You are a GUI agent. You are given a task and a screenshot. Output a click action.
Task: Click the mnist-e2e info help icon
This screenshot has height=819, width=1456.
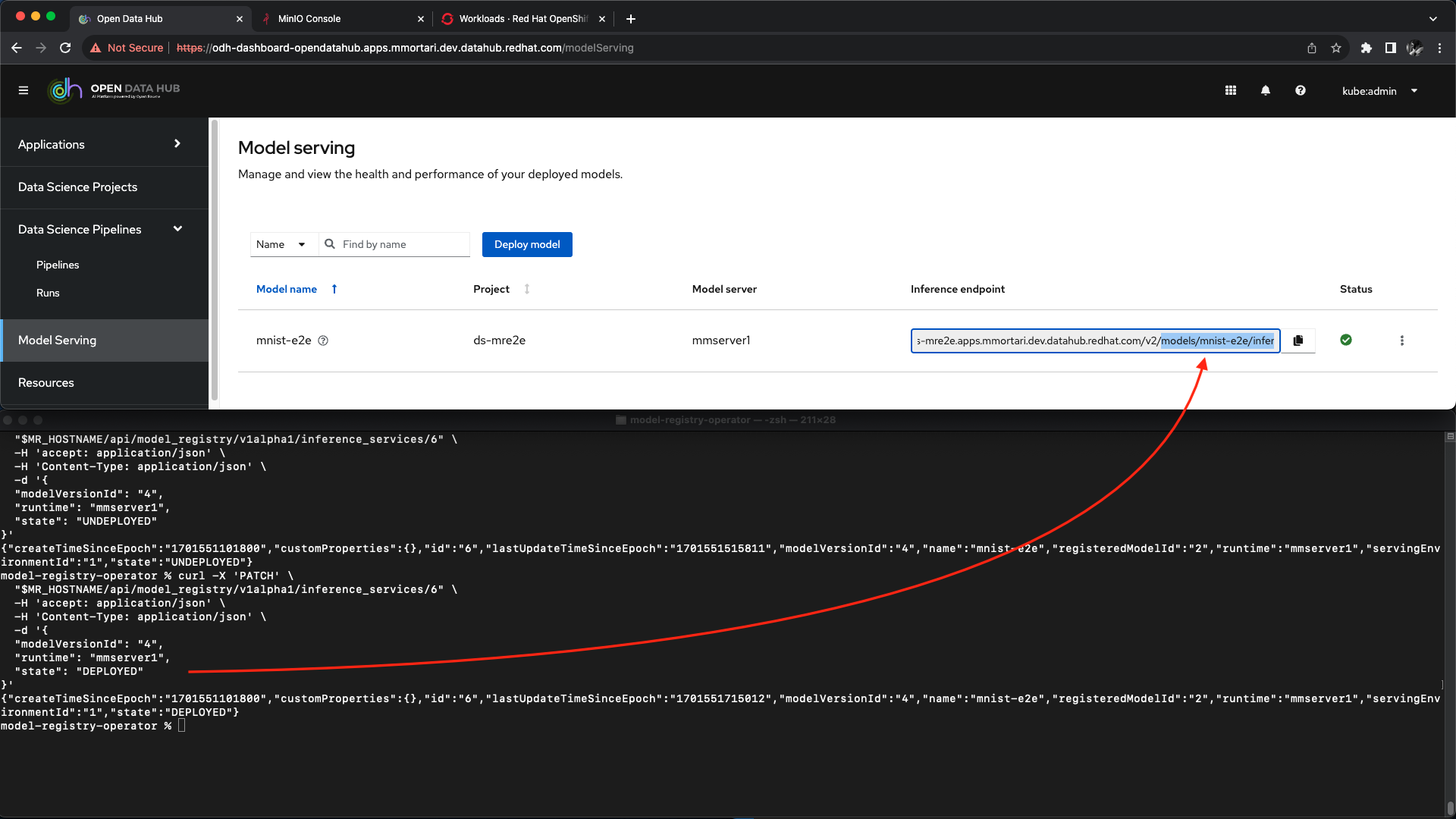323,340
